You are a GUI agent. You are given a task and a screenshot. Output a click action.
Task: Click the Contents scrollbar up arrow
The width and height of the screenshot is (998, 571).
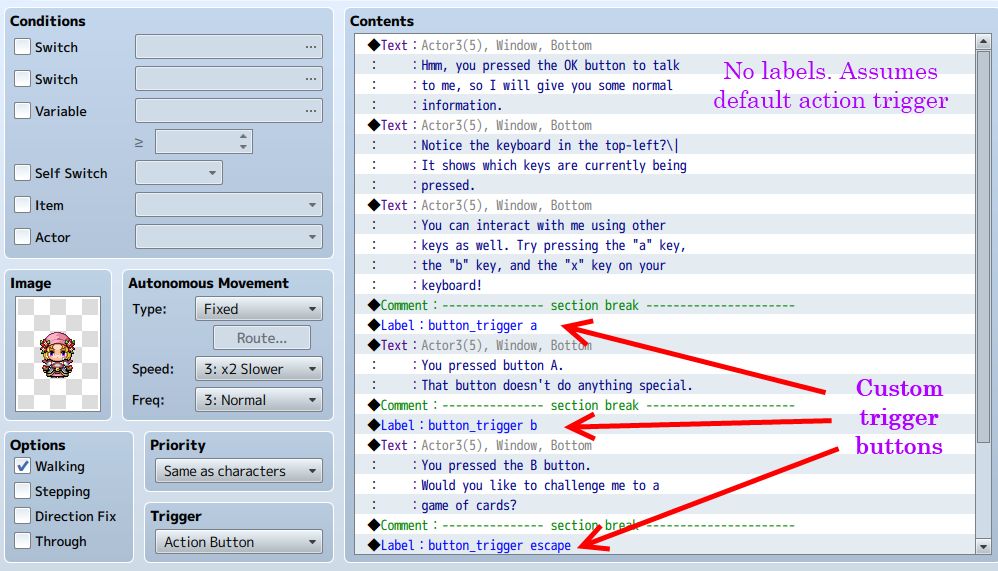coord(983,42)
